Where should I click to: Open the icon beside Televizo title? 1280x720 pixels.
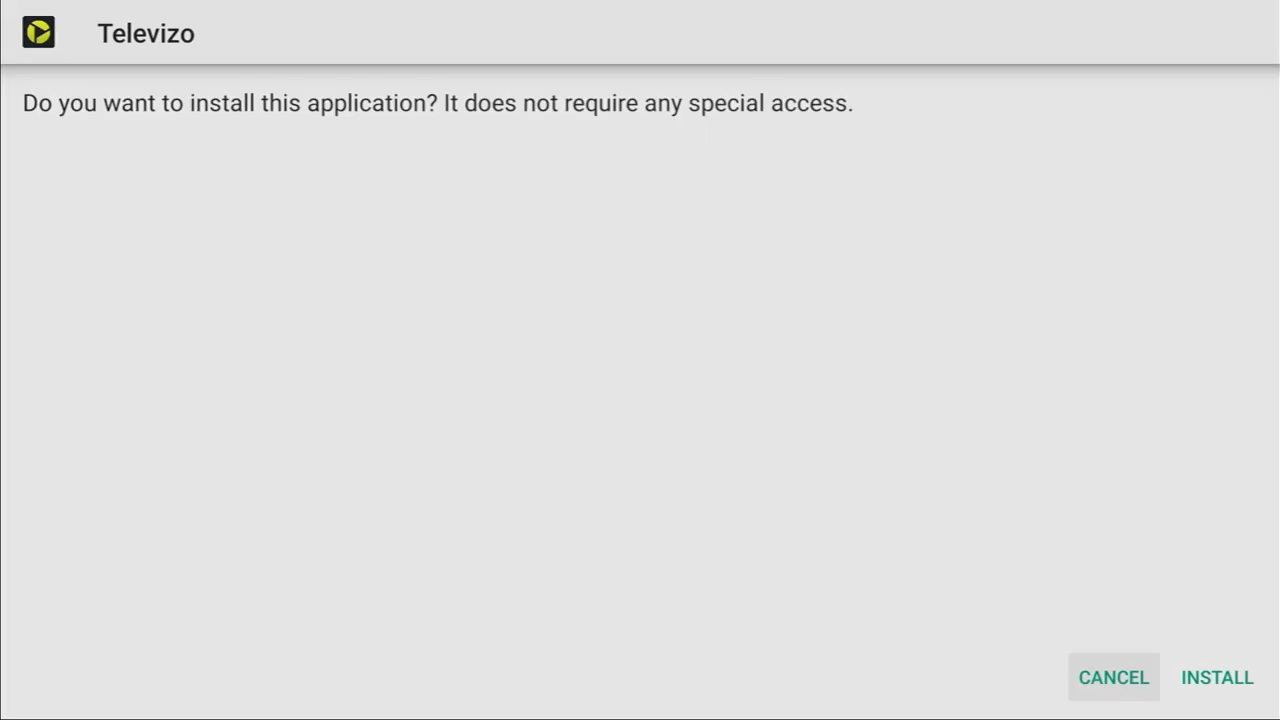coord(39,33)
